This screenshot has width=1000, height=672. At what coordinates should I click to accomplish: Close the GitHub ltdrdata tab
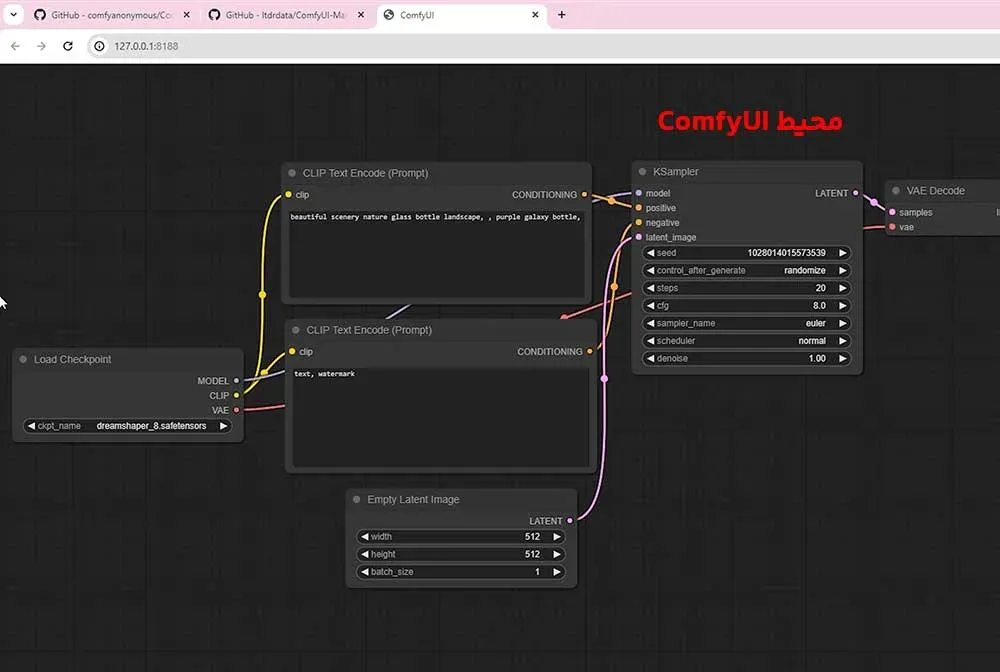click(361, 15)
